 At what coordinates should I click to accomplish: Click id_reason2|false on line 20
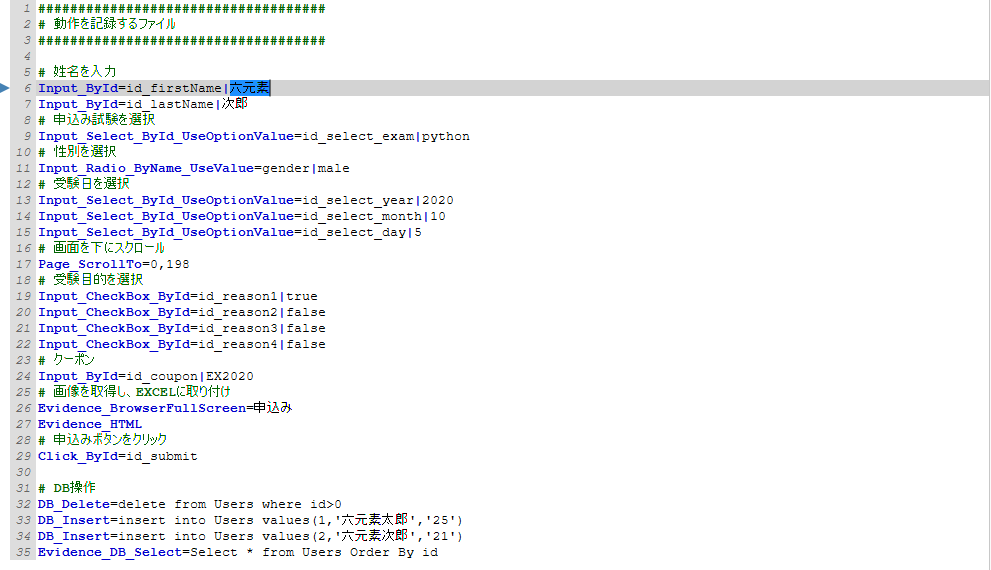262,312
